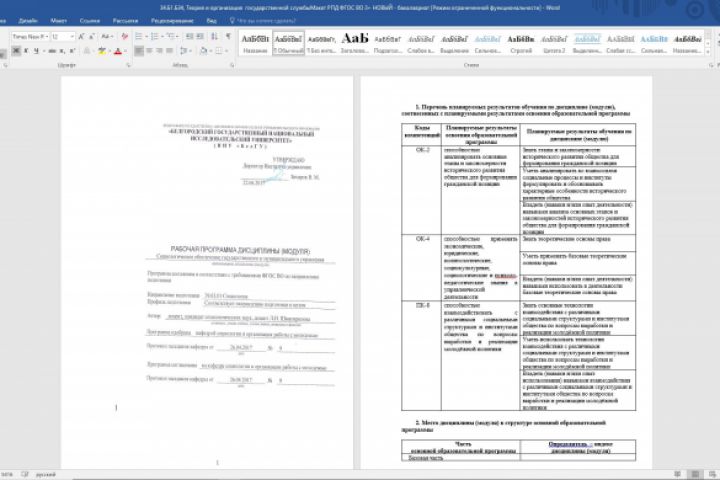This screenshot has width=720, height=480.
Task: Click the русский language indicator in status bar
Action: coord(45,474)
